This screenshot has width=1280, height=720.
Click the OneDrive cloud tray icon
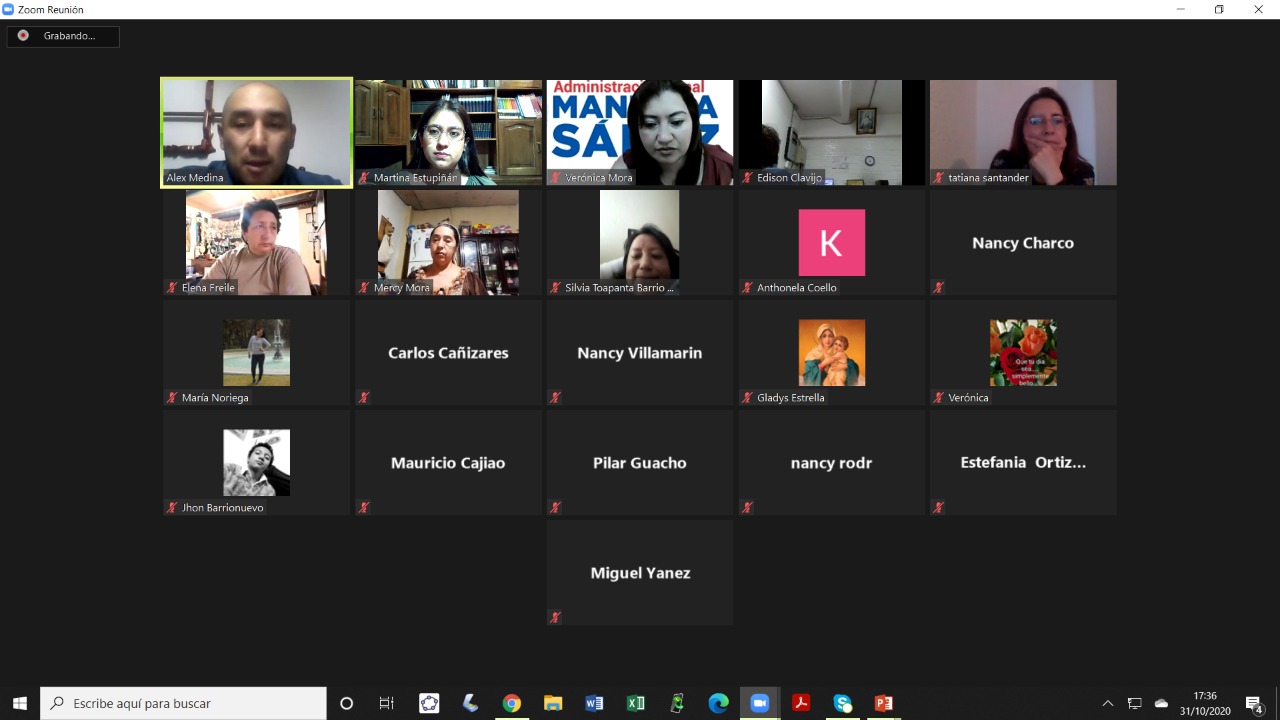(x=1161, y=703)
